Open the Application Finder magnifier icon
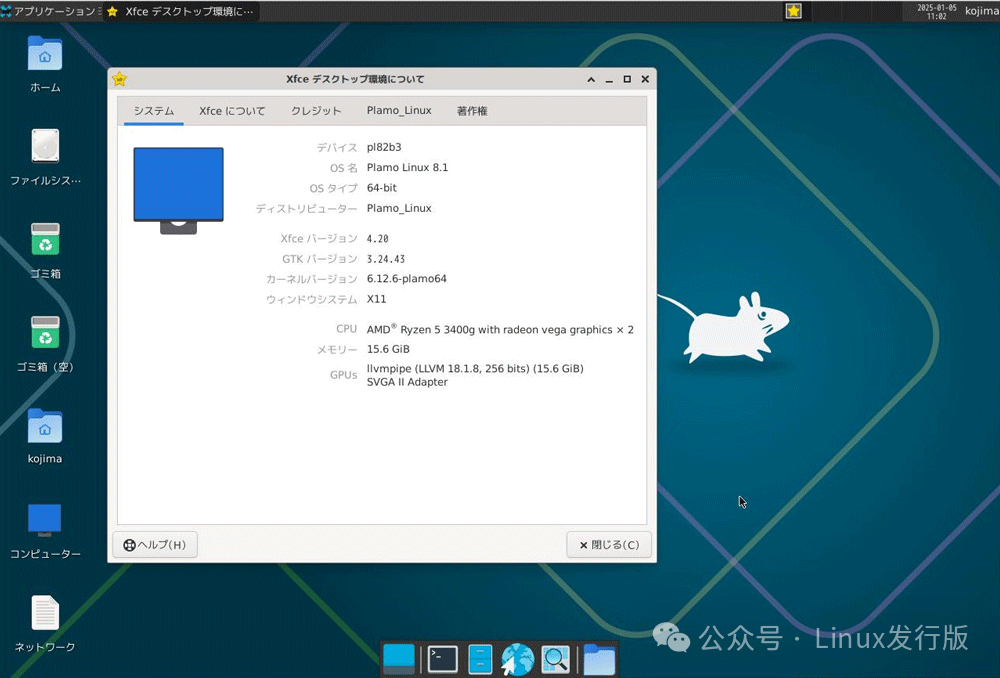 555,658
